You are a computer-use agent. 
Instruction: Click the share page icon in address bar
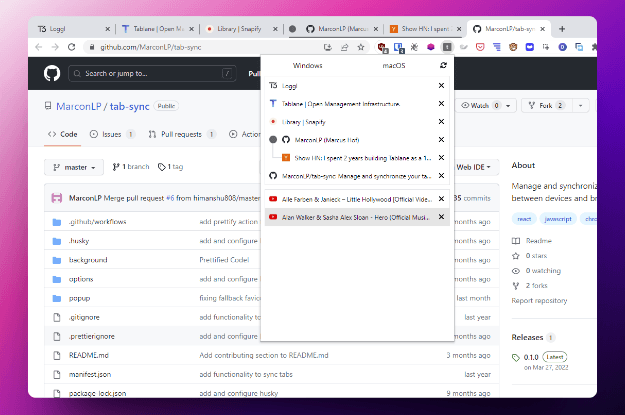point(344,47)
